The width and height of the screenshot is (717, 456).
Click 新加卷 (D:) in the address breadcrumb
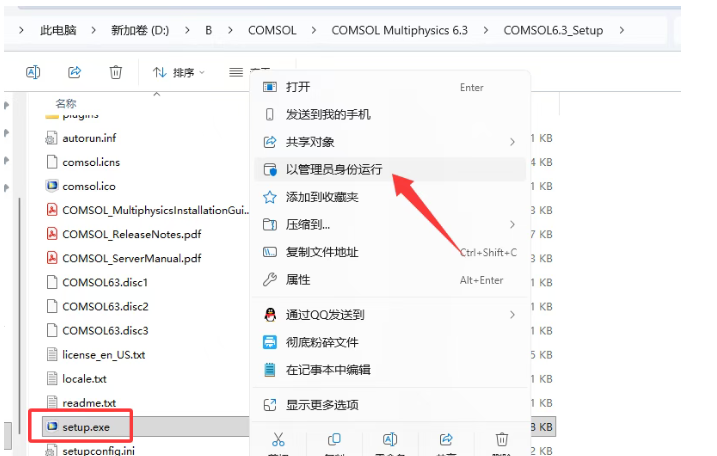click(x=140, y=30)
